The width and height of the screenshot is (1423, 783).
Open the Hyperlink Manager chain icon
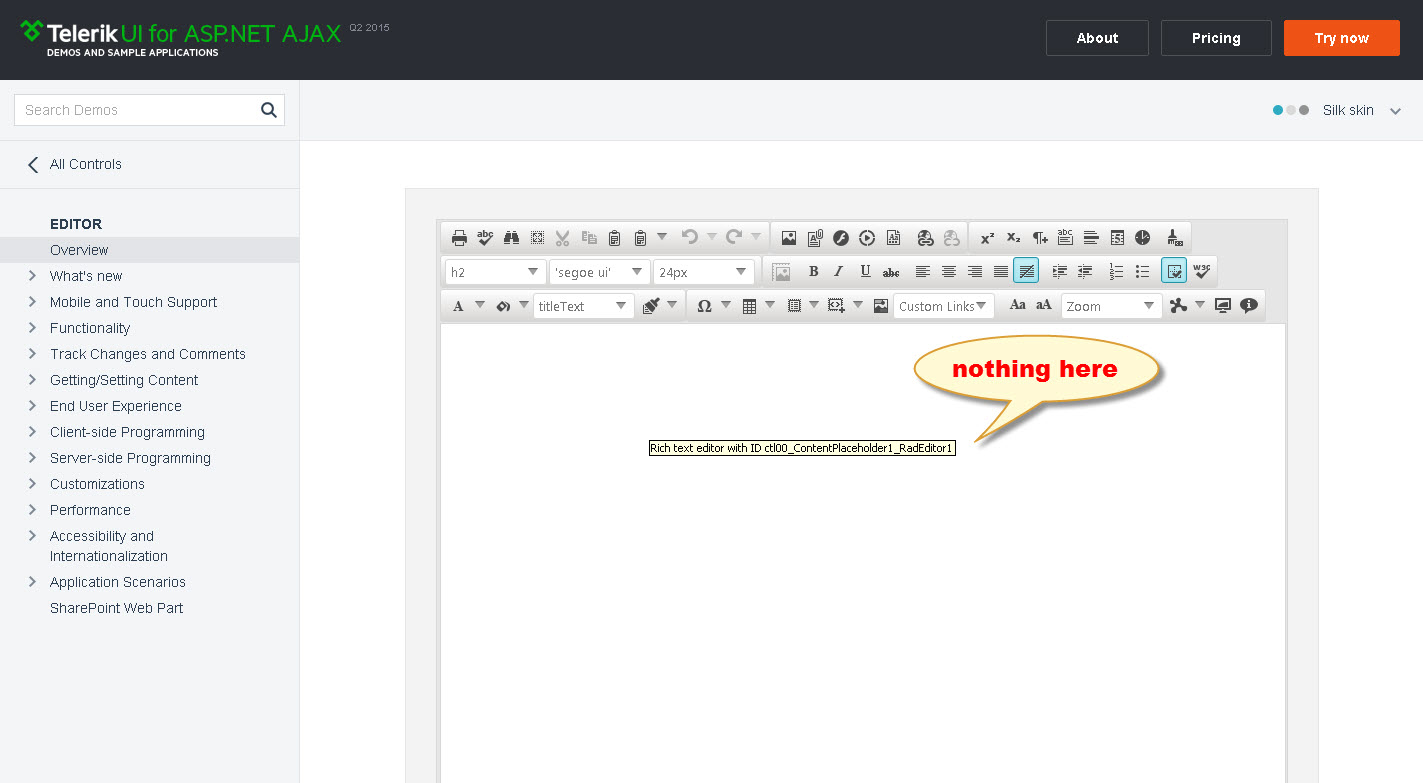click(925, 238)
